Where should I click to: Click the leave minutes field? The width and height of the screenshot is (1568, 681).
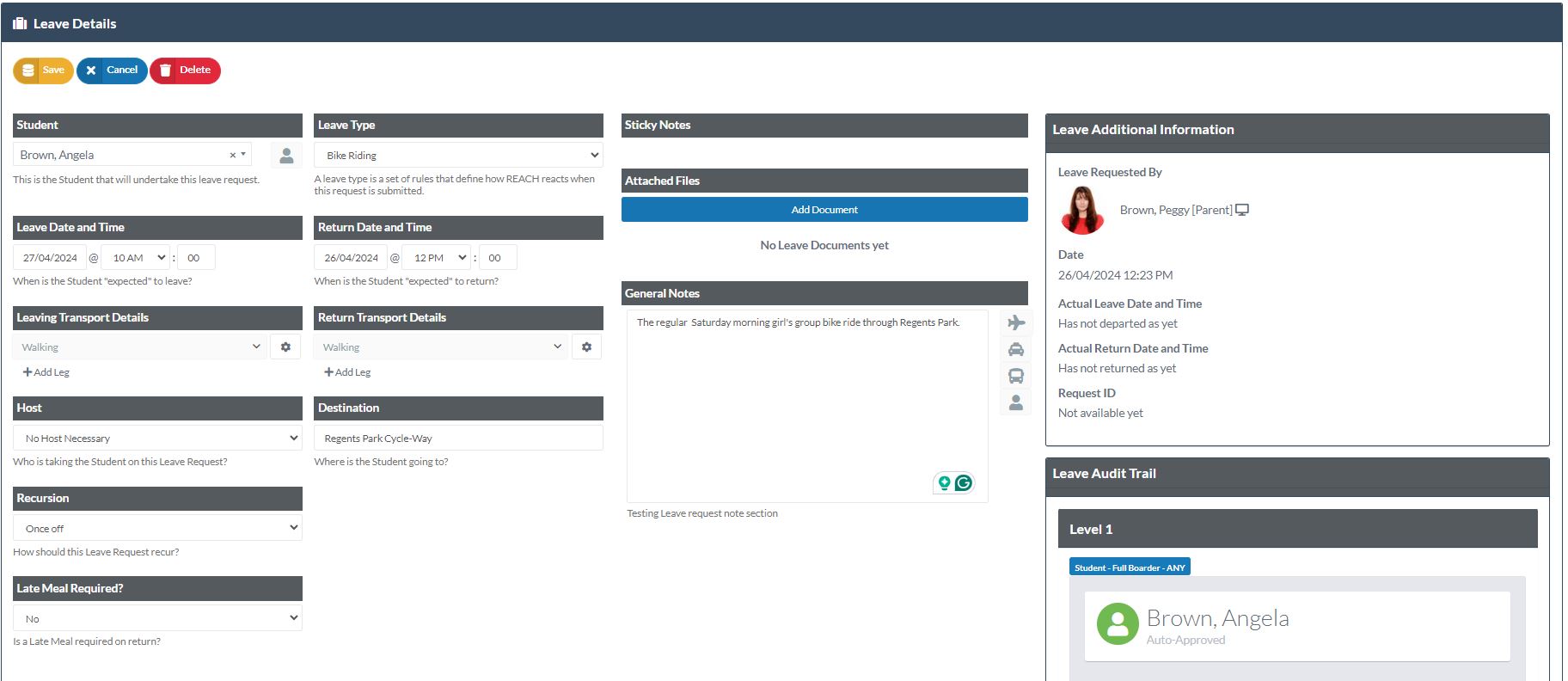click(x=196, y=258)
